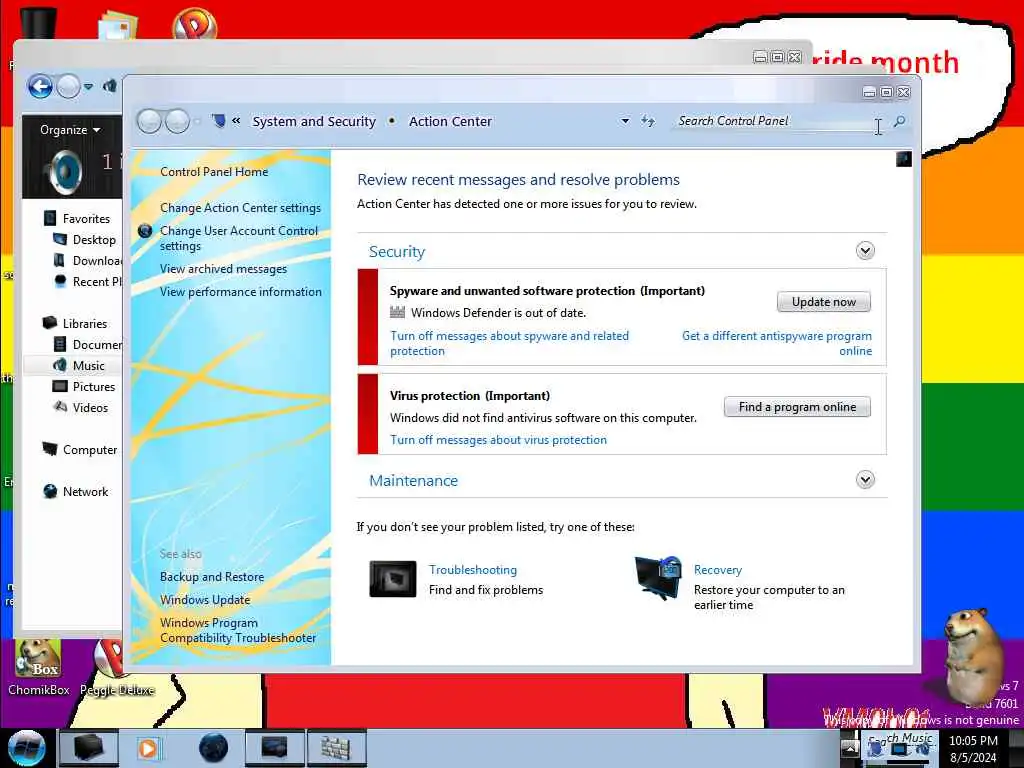This screenshot has width=1024, height=768.
Task: Open Turn off messages about spyware link
Action: pos(509,344)
